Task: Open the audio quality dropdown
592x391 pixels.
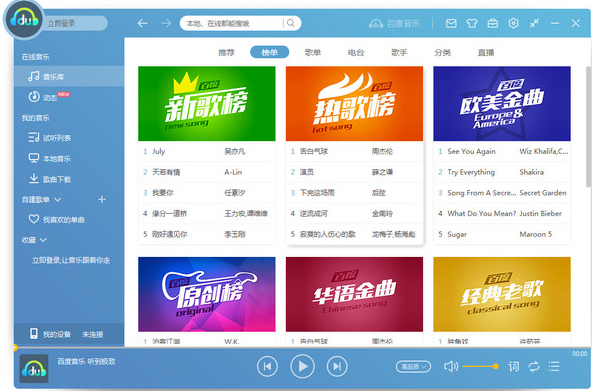Action: coord(413,366)
